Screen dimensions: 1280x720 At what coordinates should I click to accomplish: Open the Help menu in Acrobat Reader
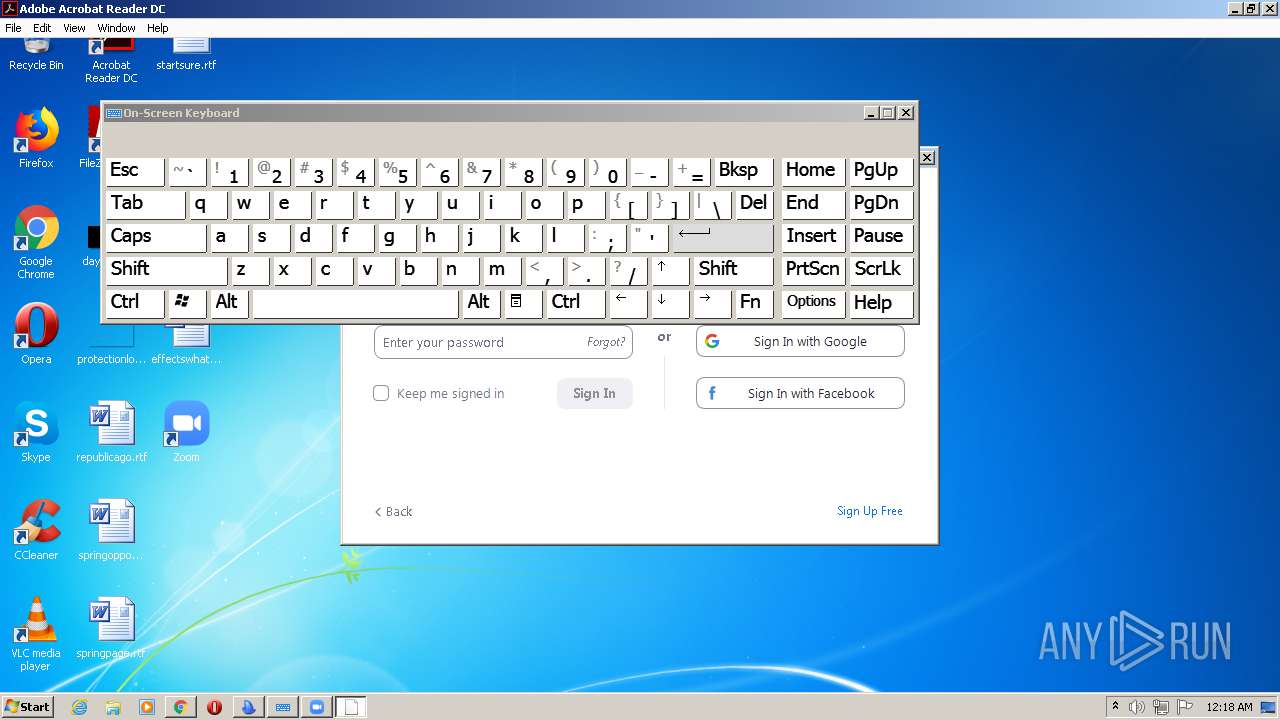click(158, 28)
